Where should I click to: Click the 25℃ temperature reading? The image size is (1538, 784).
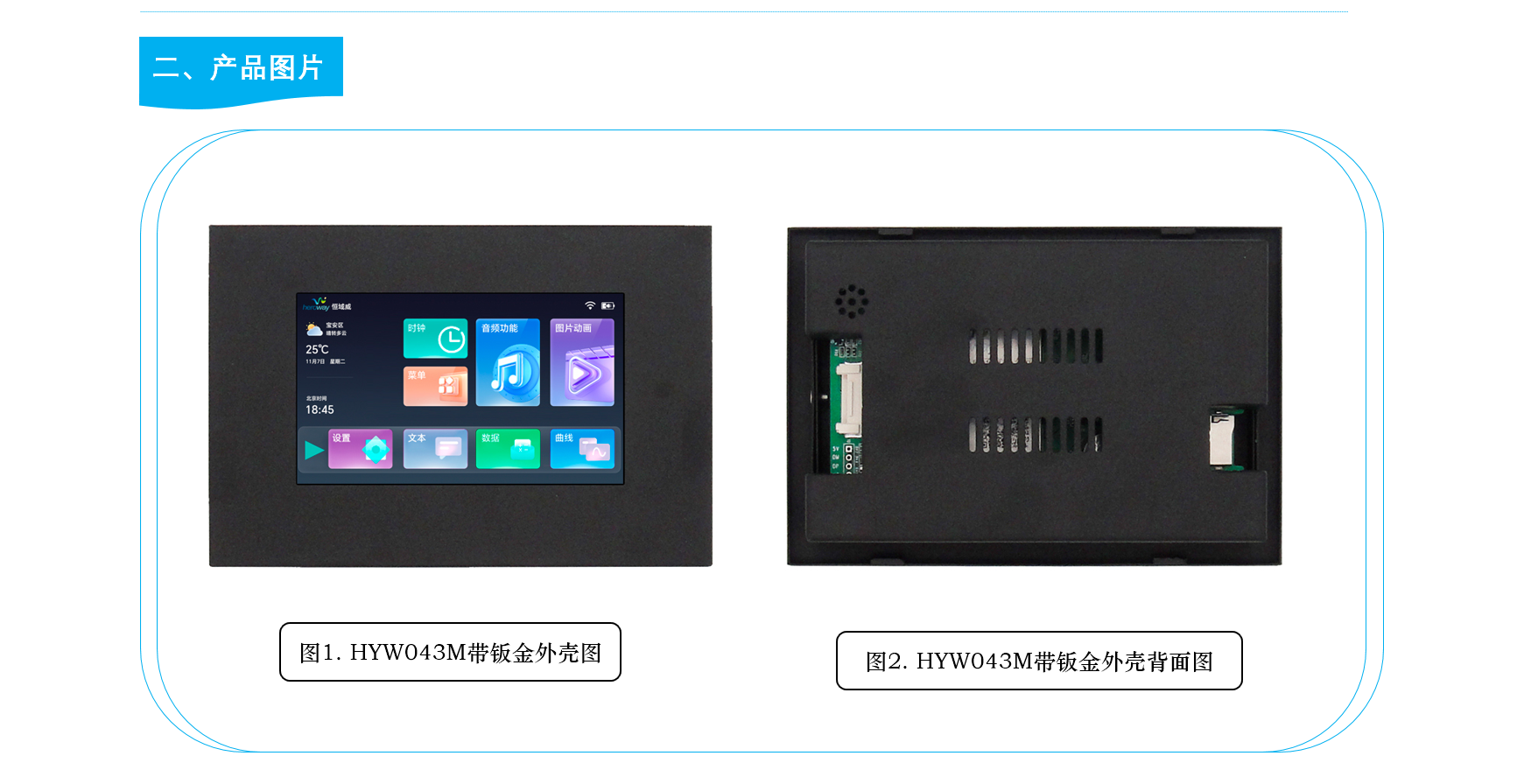coord(317,349)
